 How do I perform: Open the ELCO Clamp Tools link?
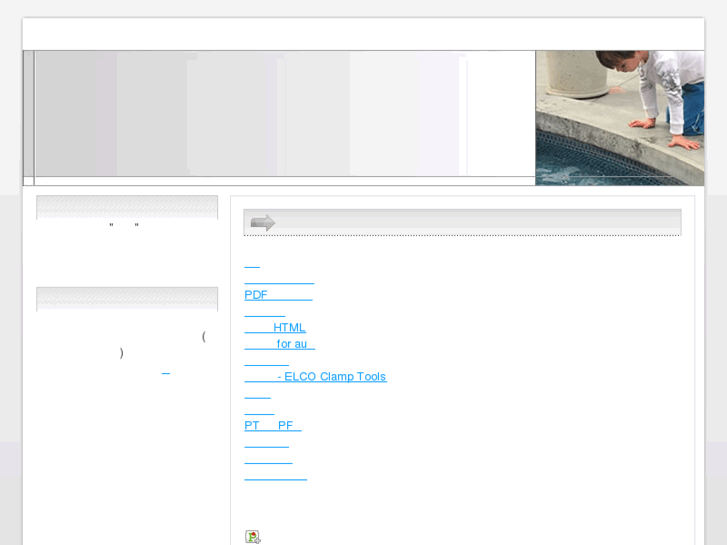315,376
